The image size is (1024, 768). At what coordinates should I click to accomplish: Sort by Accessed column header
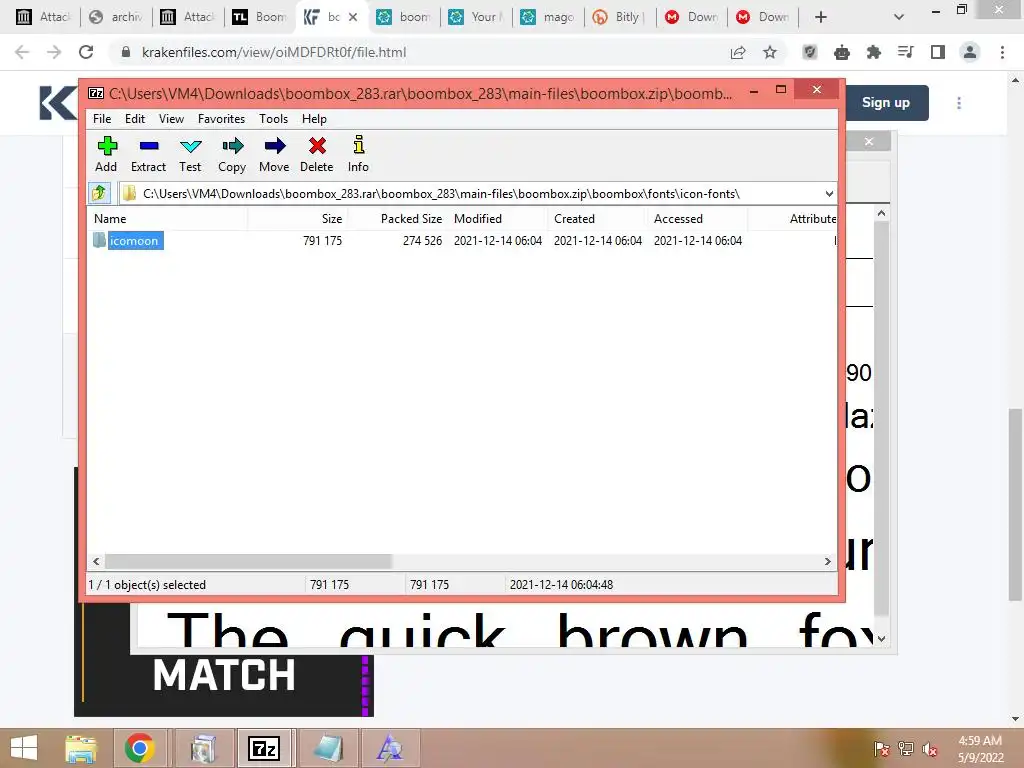point(697,219)
